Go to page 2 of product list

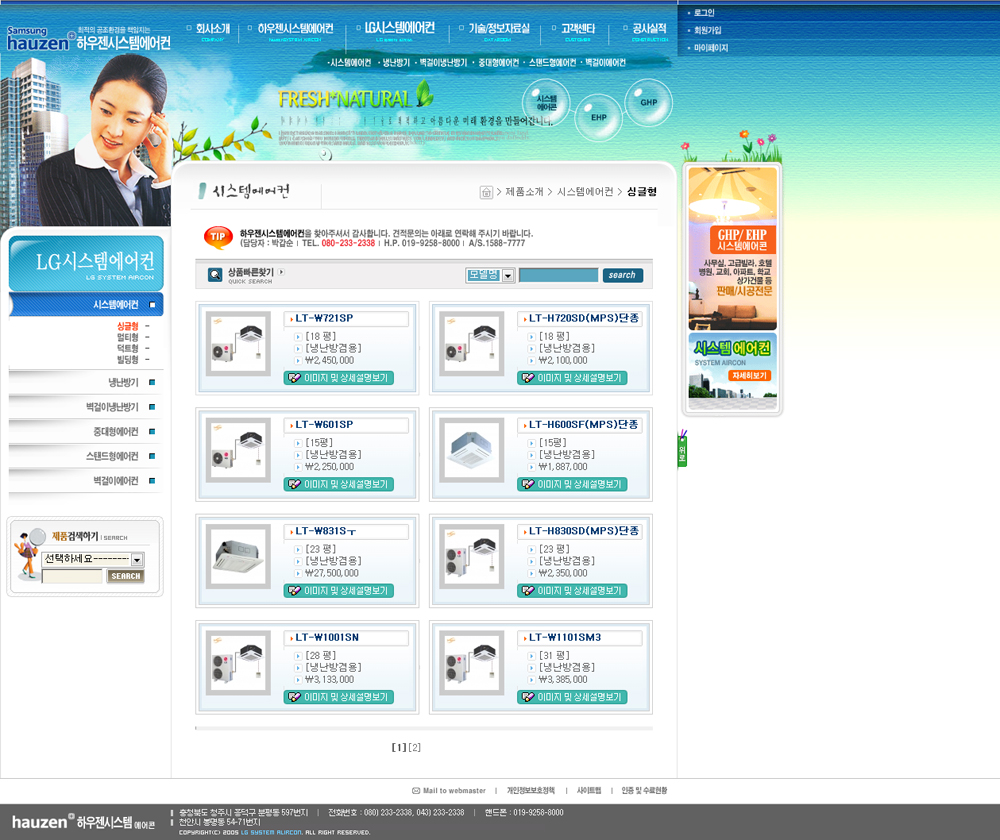point(415,747)
